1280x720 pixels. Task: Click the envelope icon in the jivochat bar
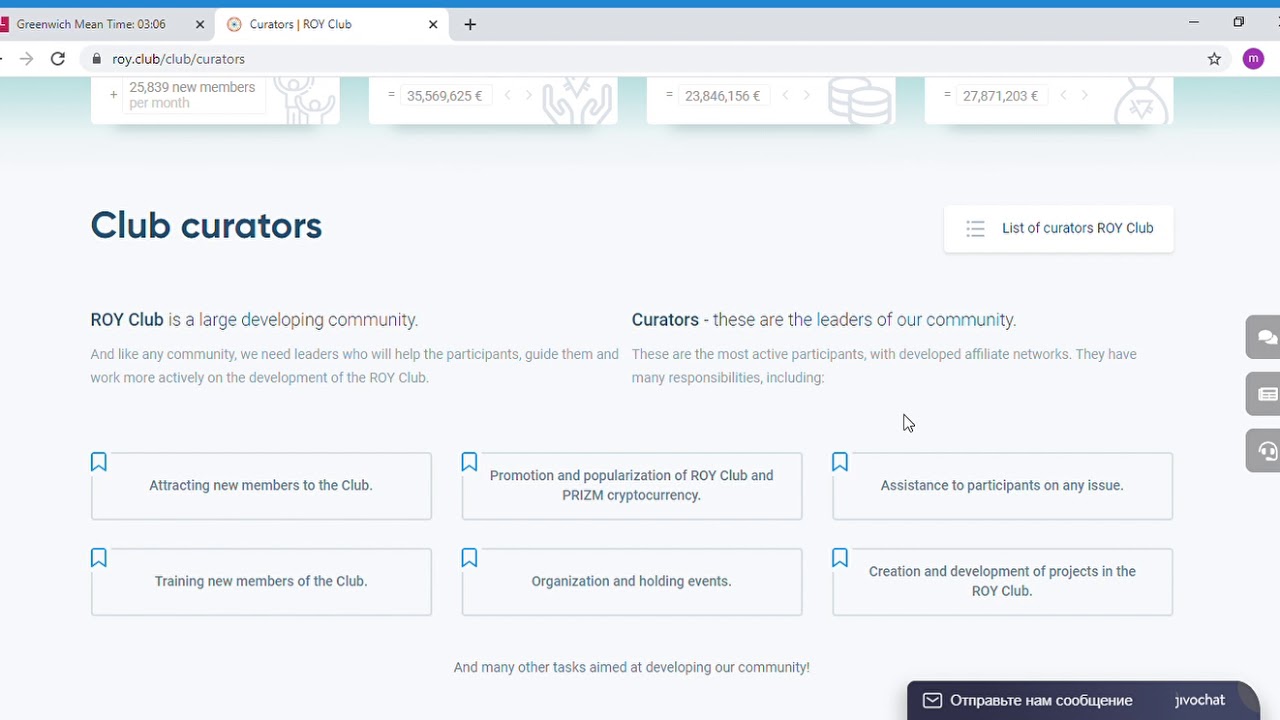pos(932,700)
